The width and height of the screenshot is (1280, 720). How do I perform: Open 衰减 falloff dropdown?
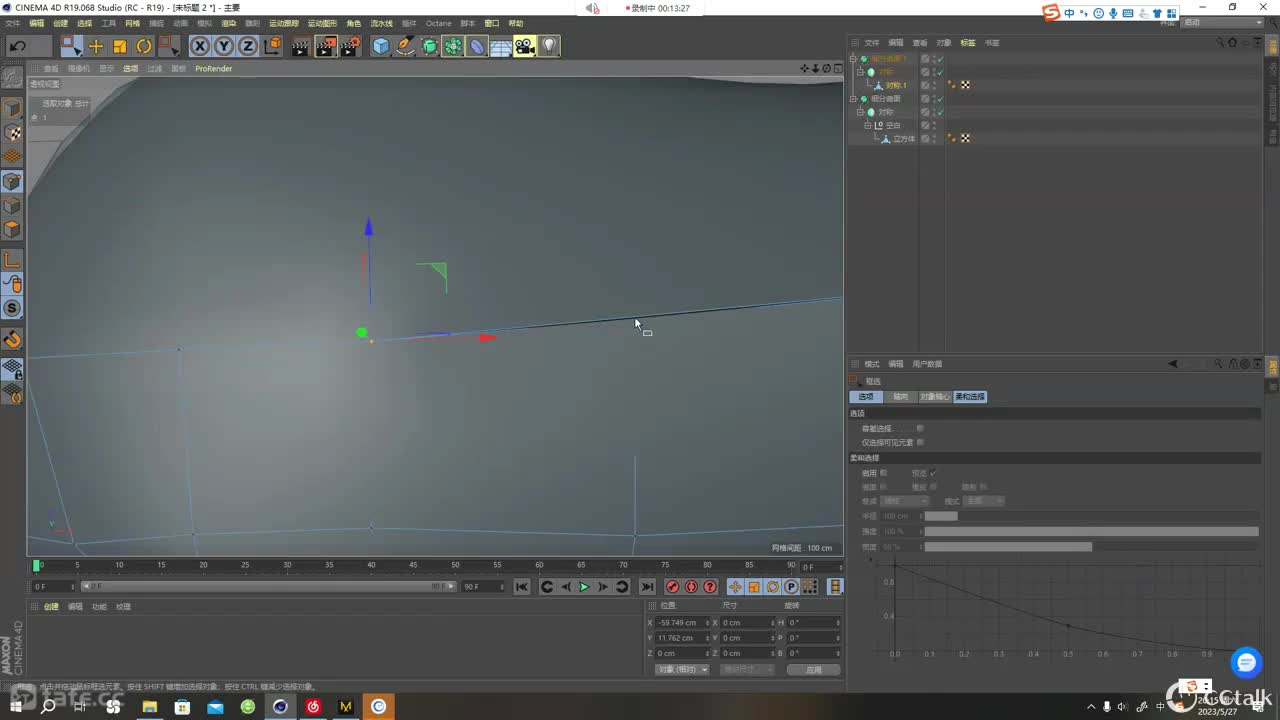tap(905, 501)
